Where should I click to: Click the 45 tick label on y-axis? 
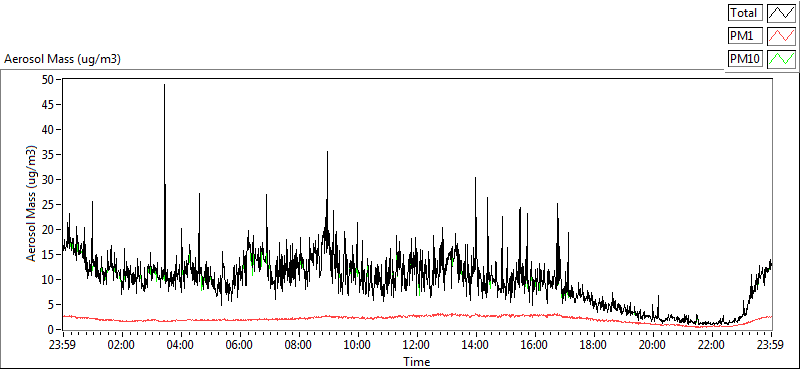(47, 105)
